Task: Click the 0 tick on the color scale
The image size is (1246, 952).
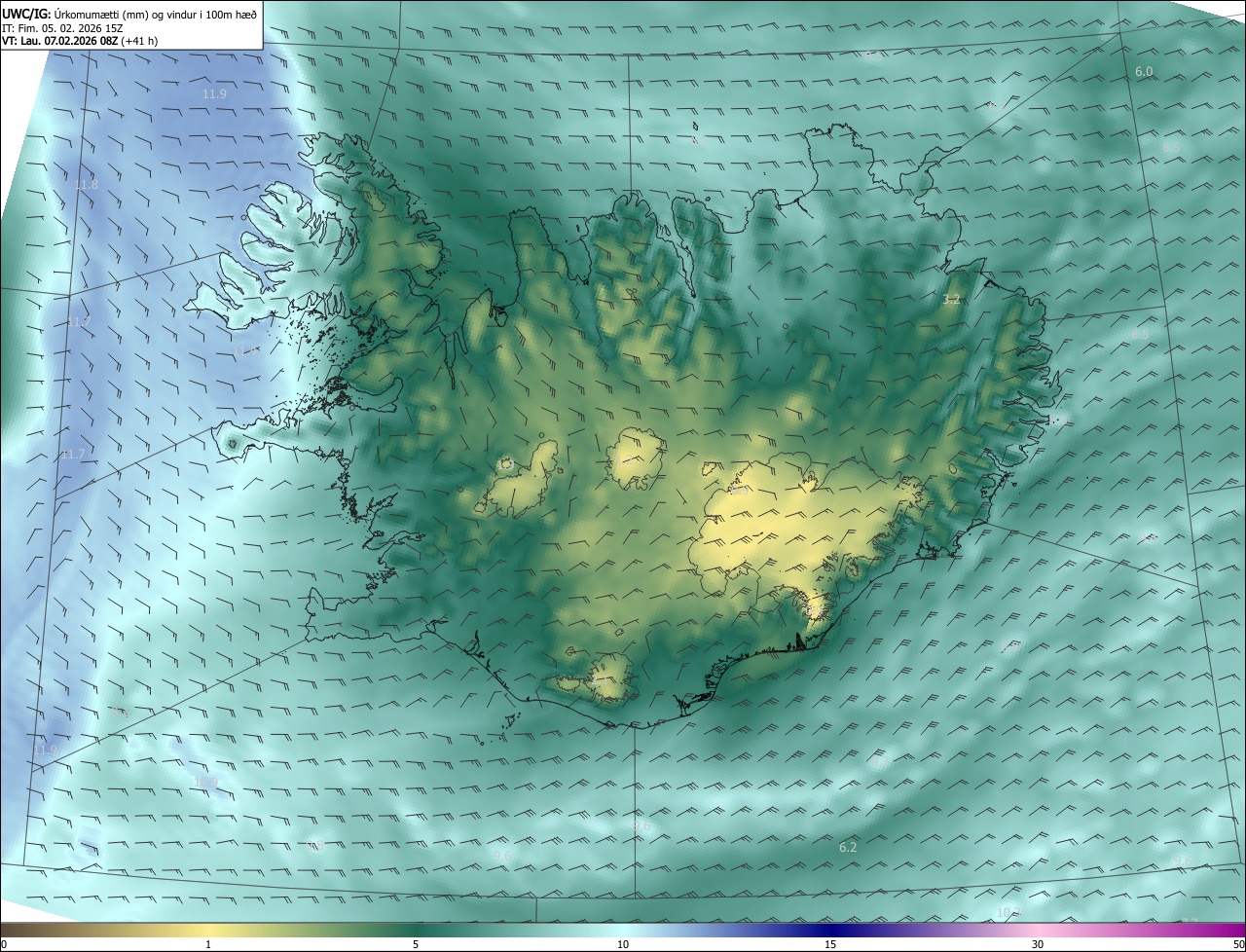Action: click(4, 944)
